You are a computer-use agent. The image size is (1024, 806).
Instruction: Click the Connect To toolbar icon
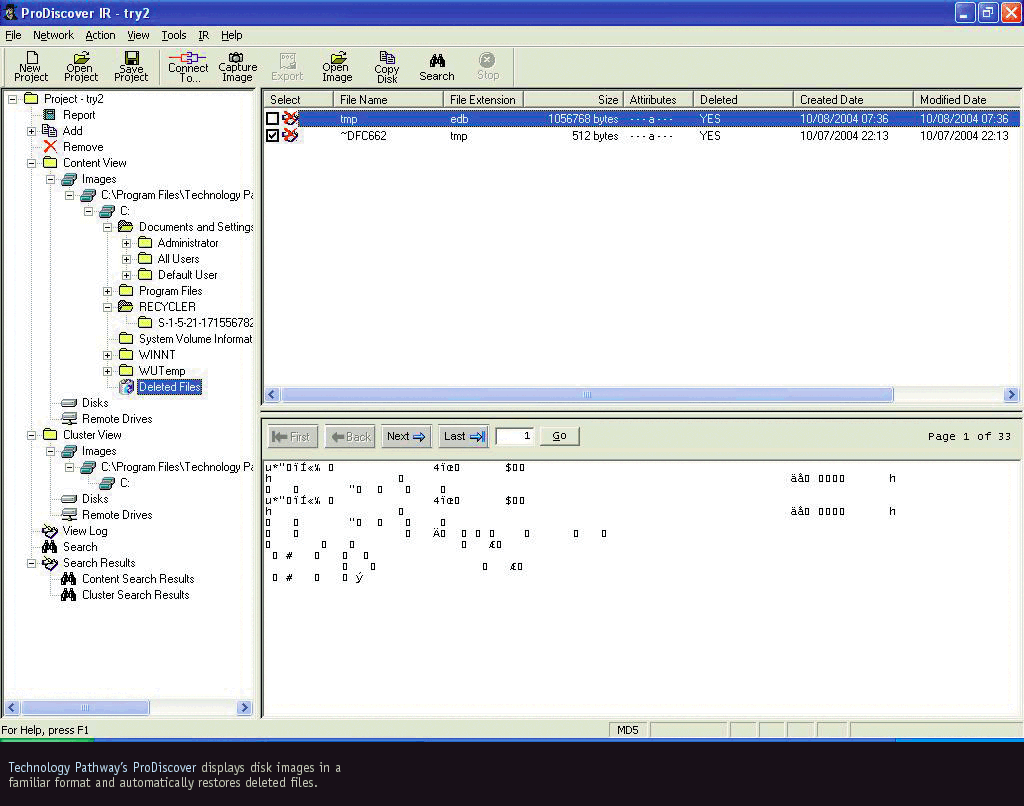[x=188, y=67]
